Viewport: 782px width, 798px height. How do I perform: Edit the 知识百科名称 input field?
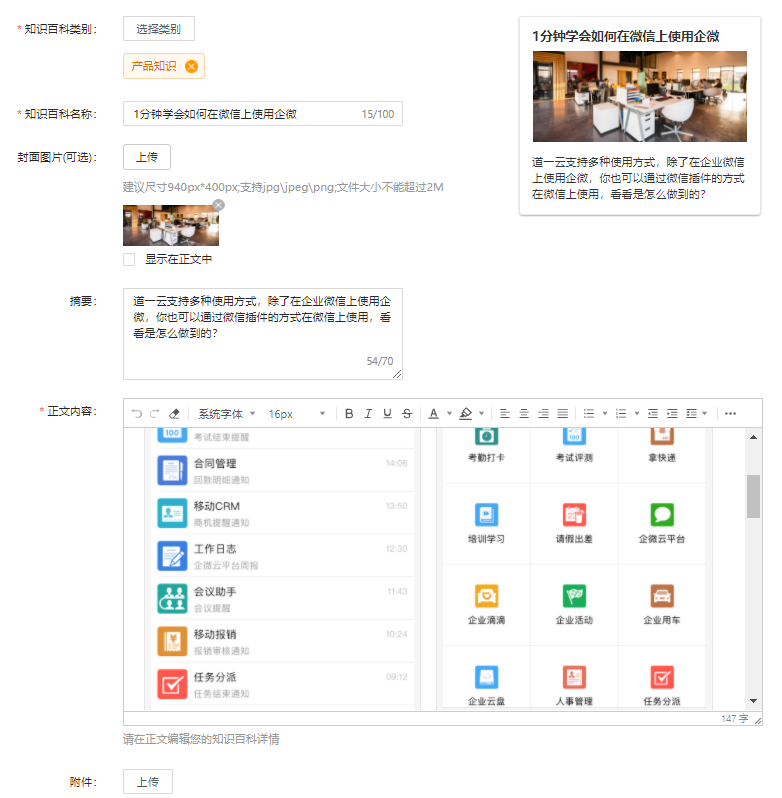coord(263,114)
